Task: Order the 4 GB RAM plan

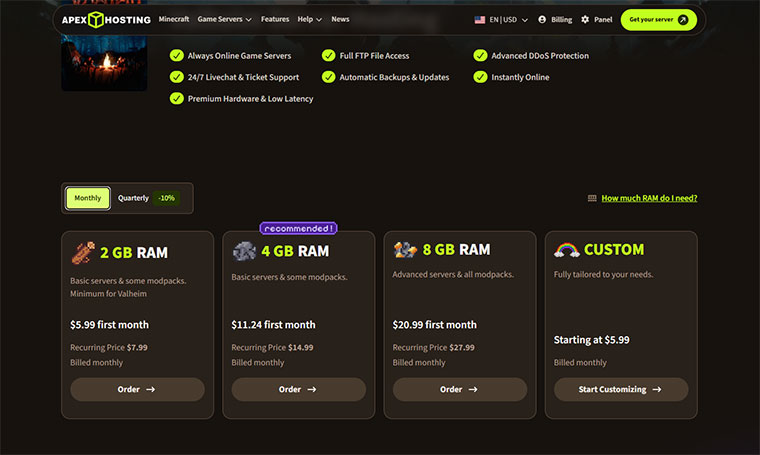Action: tap(299, 390)
